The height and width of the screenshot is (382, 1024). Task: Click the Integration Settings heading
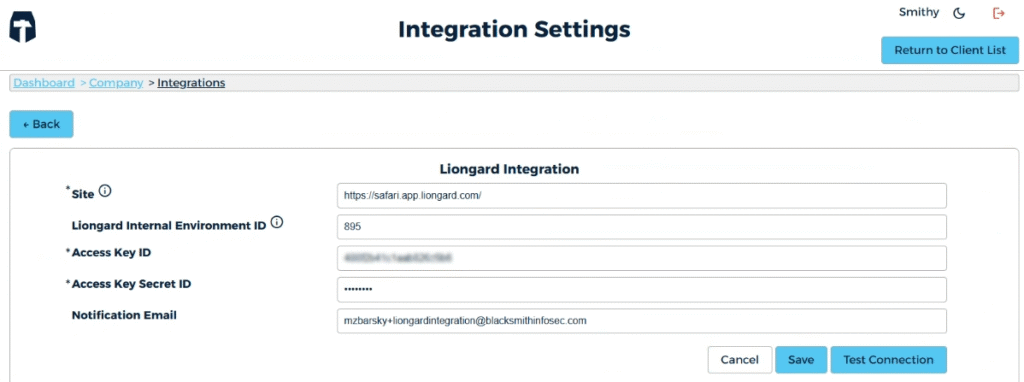click(x=514, y=29)
